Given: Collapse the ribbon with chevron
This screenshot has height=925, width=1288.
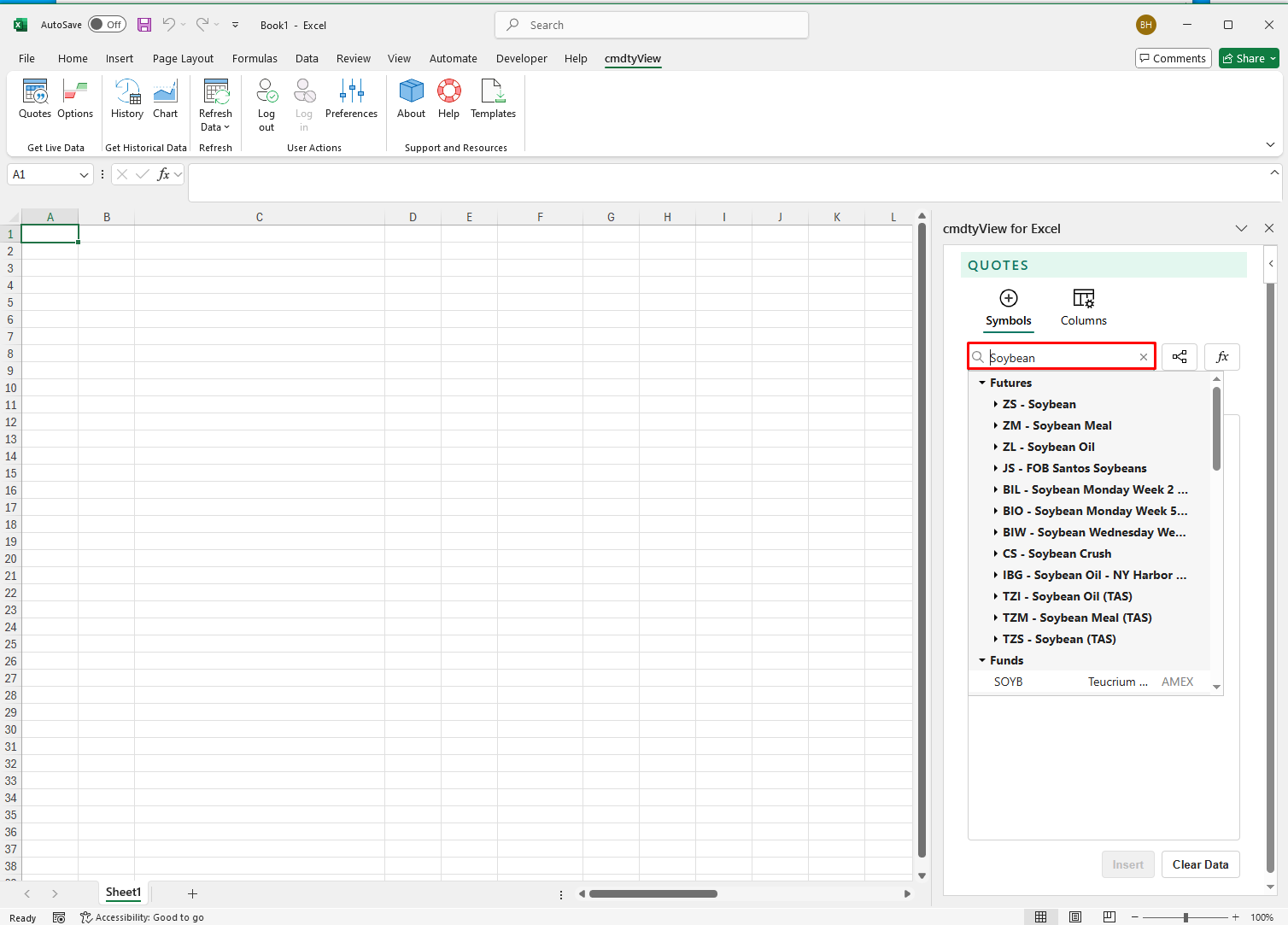Looking at the screenshot, I should tap(1270, 145).
